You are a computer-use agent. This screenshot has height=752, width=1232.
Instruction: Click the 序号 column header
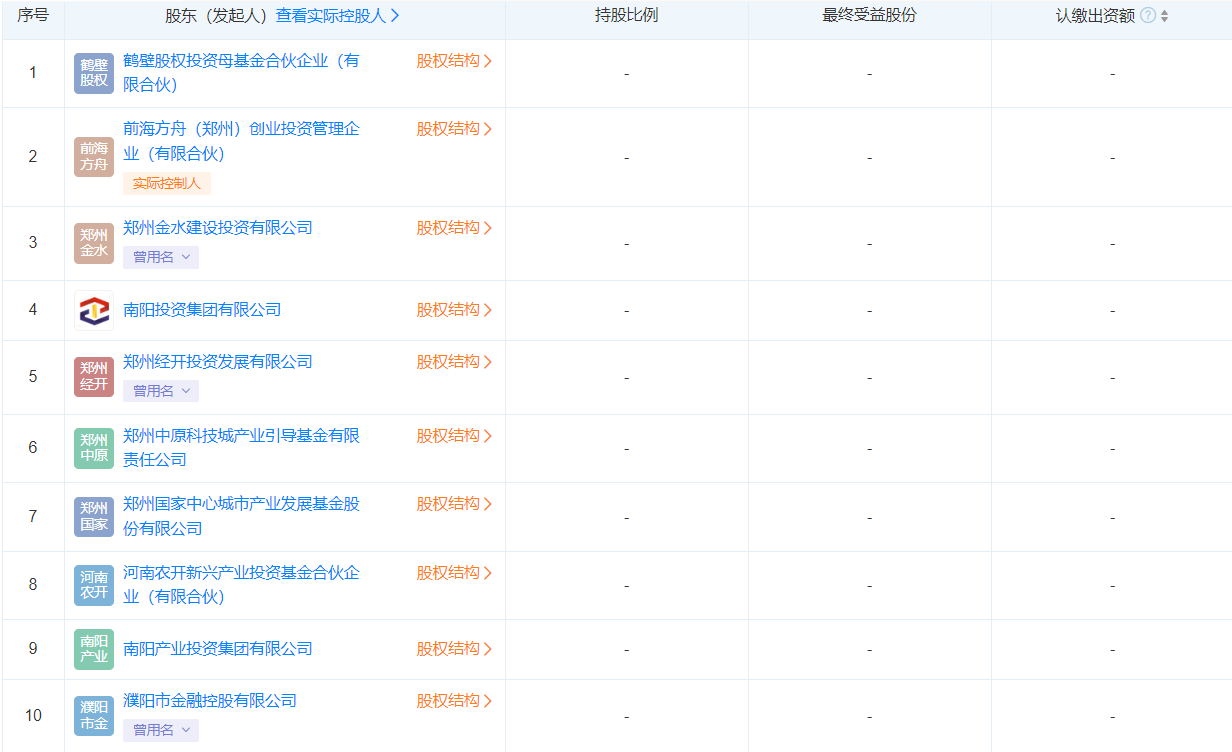(x=33, y=16)
